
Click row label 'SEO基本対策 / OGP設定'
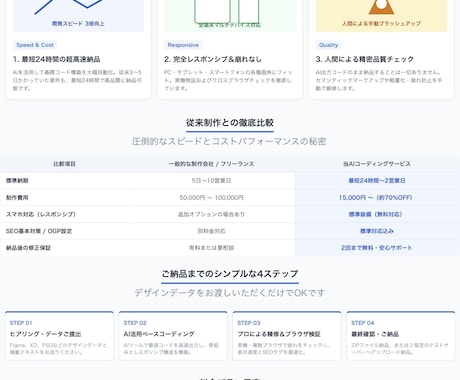tap(39, 231)
